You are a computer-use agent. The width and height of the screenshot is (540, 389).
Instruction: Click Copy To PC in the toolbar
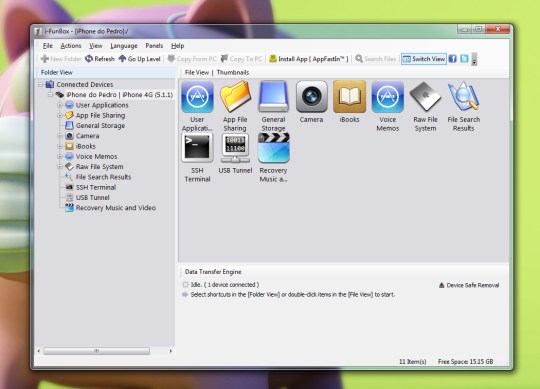pos(241,59)
